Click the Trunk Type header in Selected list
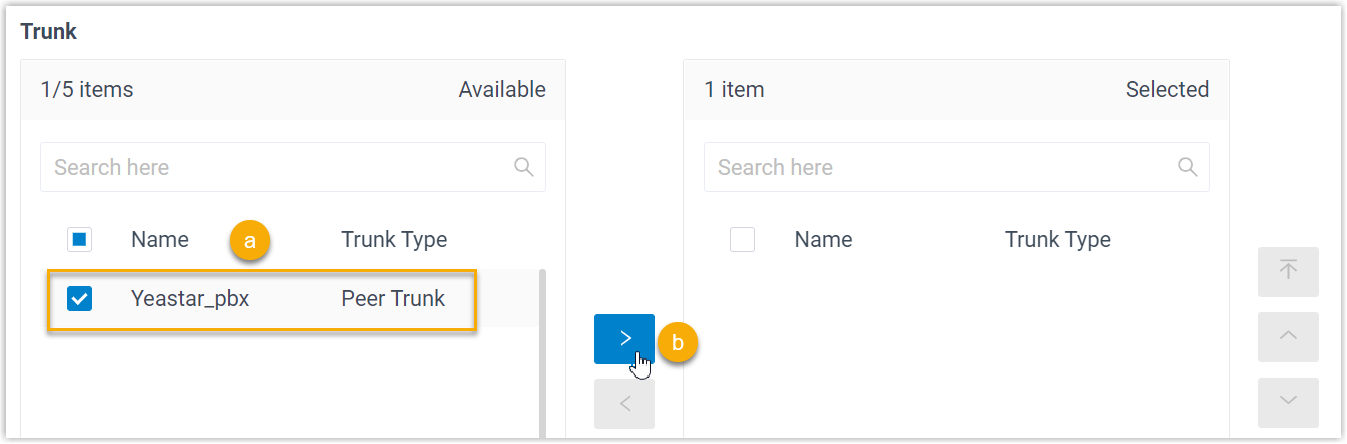Image resolution: width=1347 pixels, height=444 pixels. [1057, 240]
